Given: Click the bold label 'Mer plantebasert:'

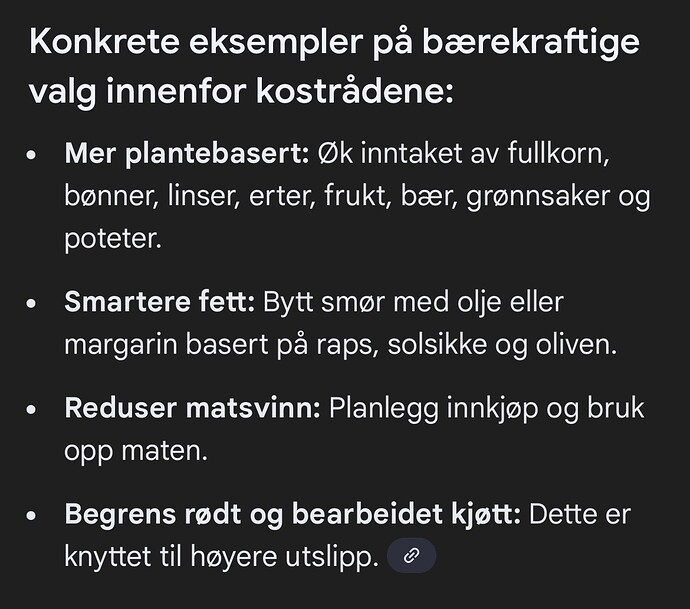Looking at the screenshot, I should pos(187,154).
